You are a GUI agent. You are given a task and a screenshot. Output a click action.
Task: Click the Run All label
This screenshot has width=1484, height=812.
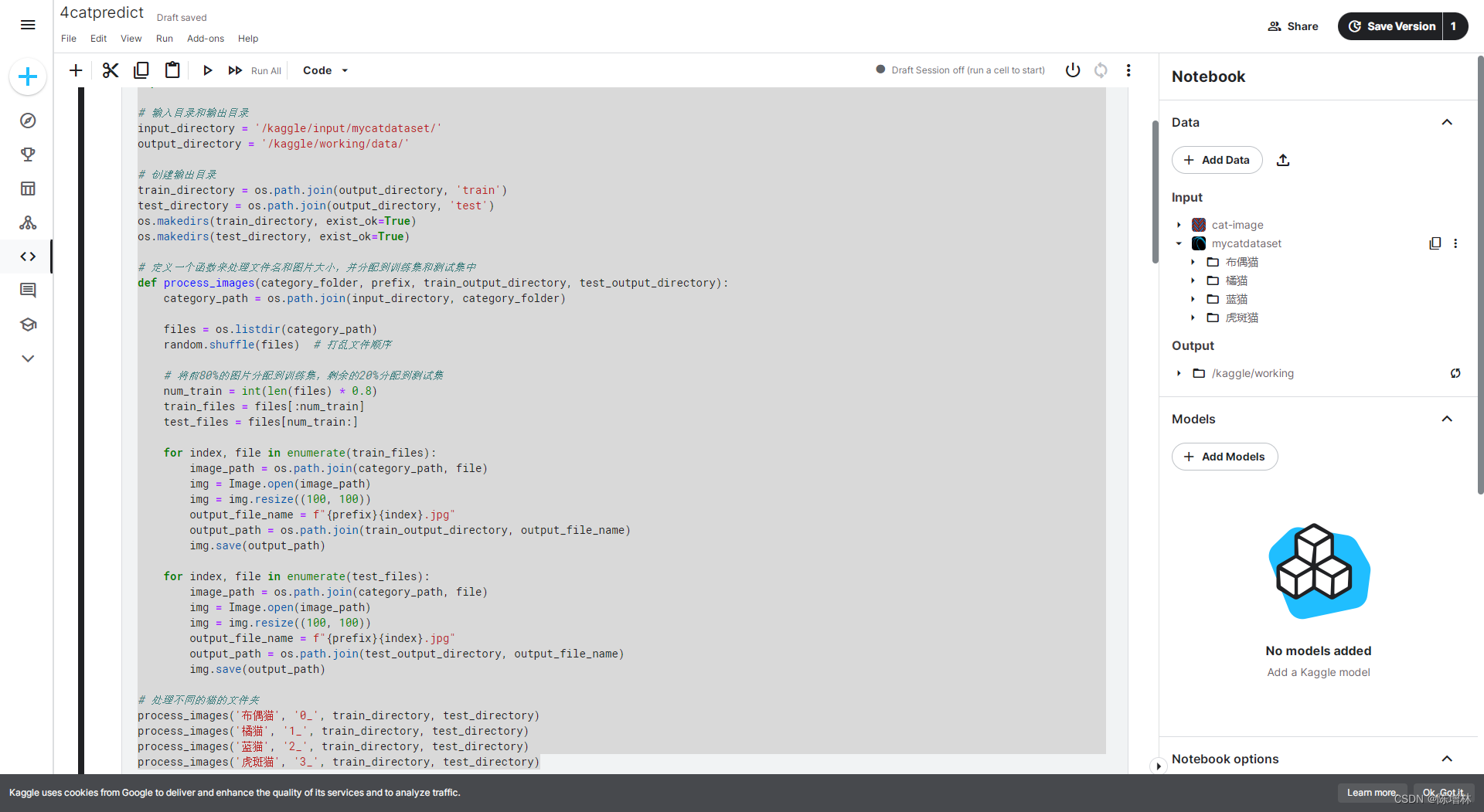coord(266,71)
